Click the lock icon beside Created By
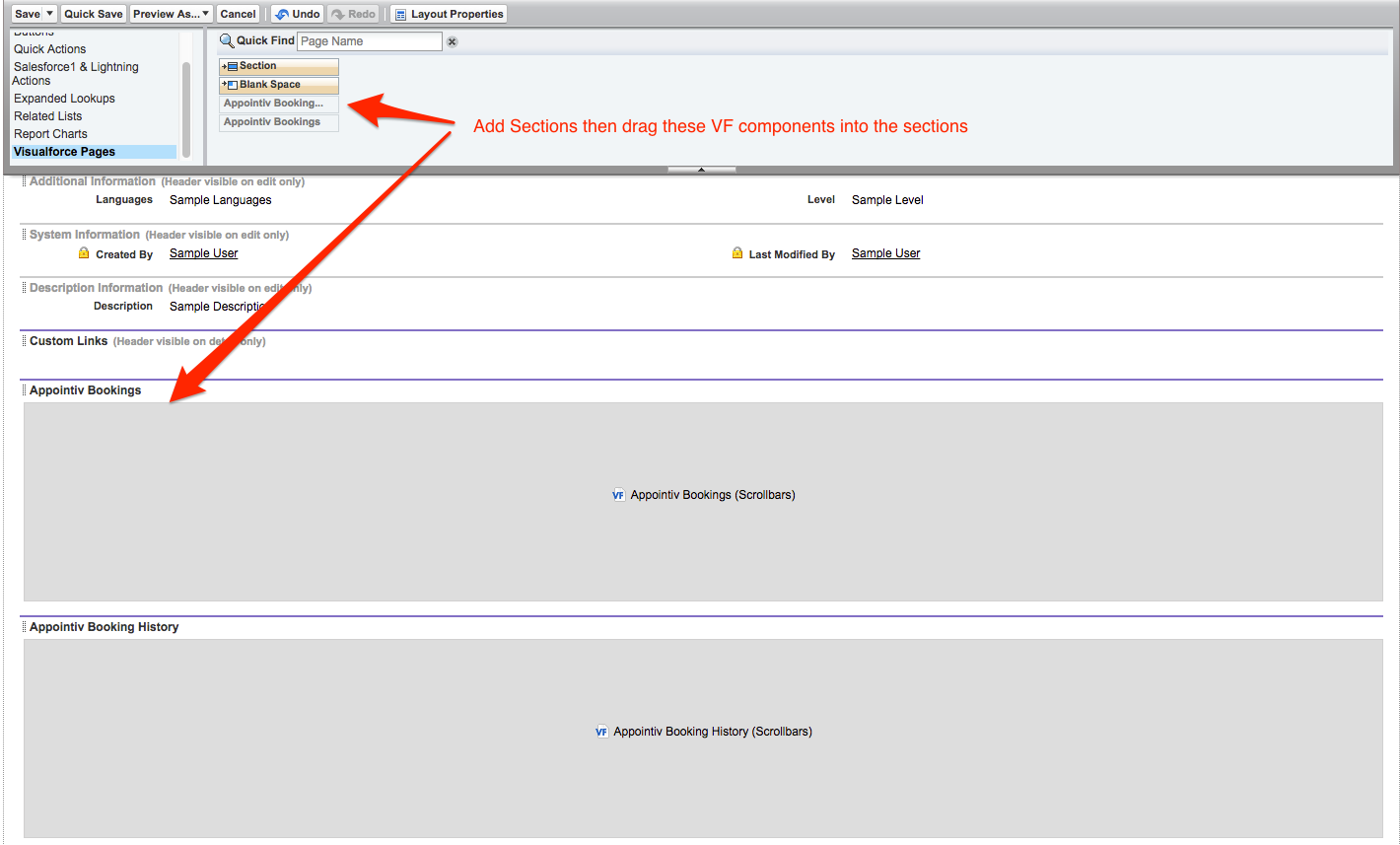The image size is (1400, 845). click(x=84, y=253)
